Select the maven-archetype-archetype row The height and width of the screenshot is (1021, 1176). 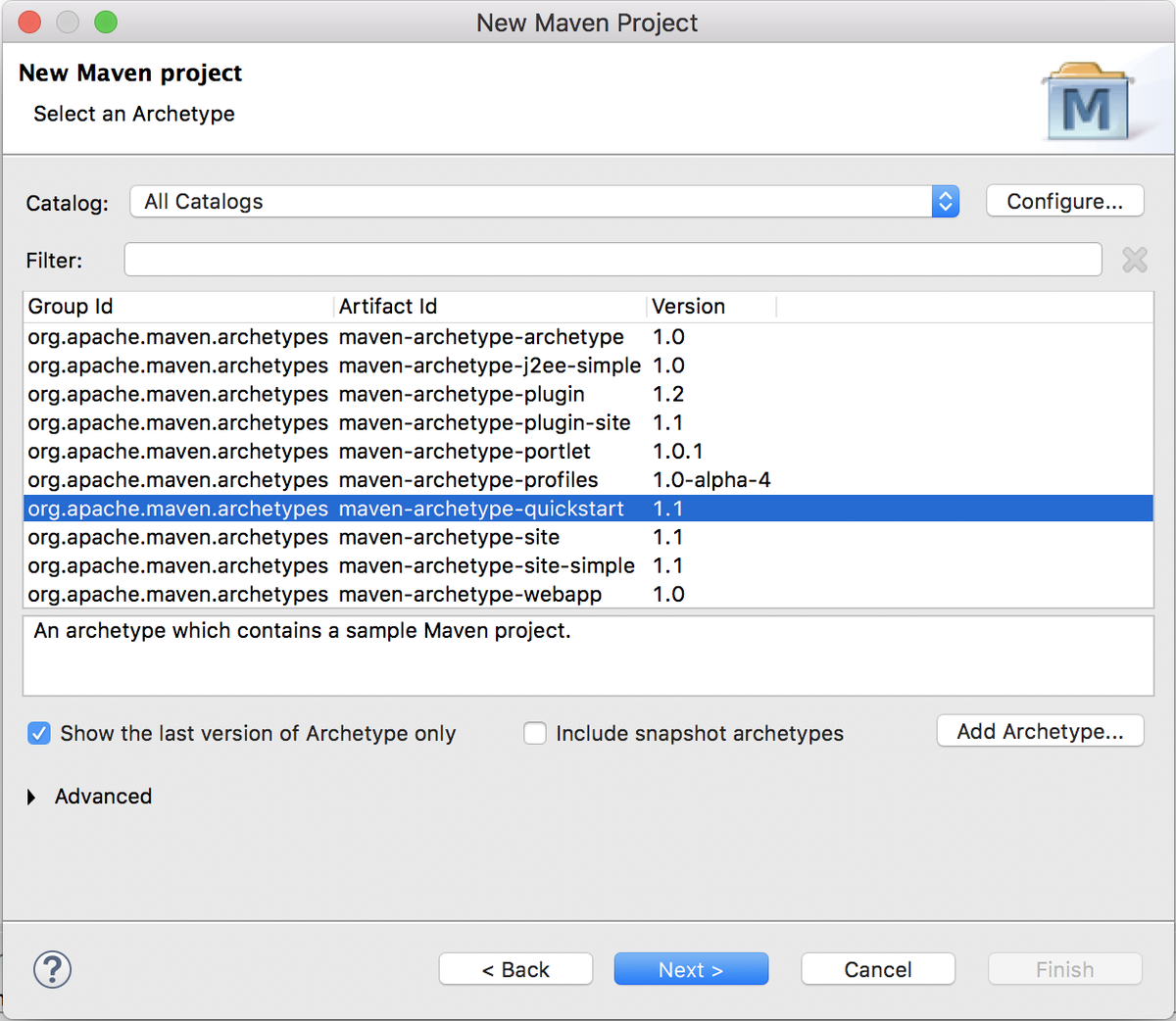588,337
